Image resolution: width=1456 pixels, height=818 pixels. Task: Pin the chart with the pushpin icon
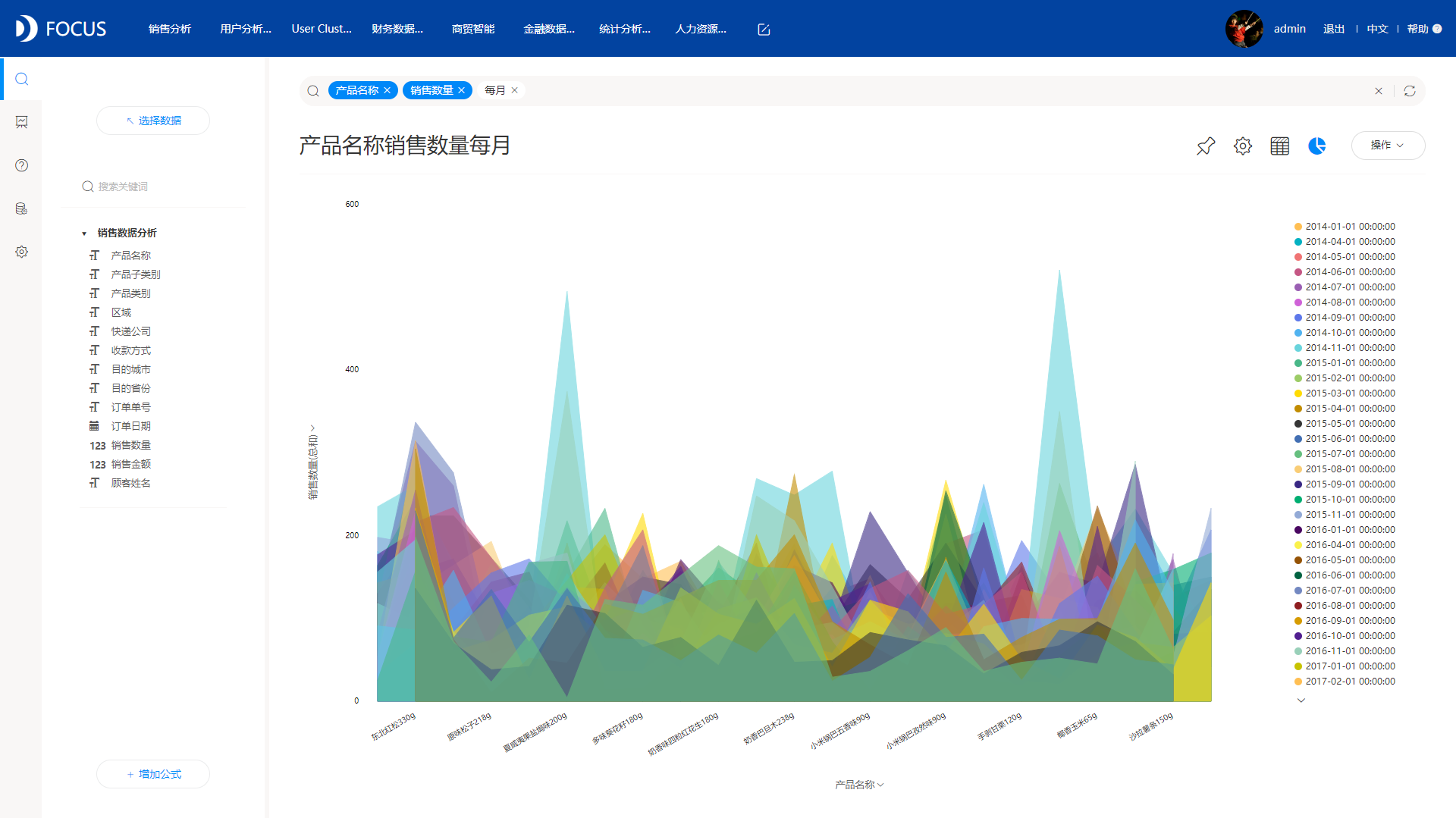[1205, 146]
